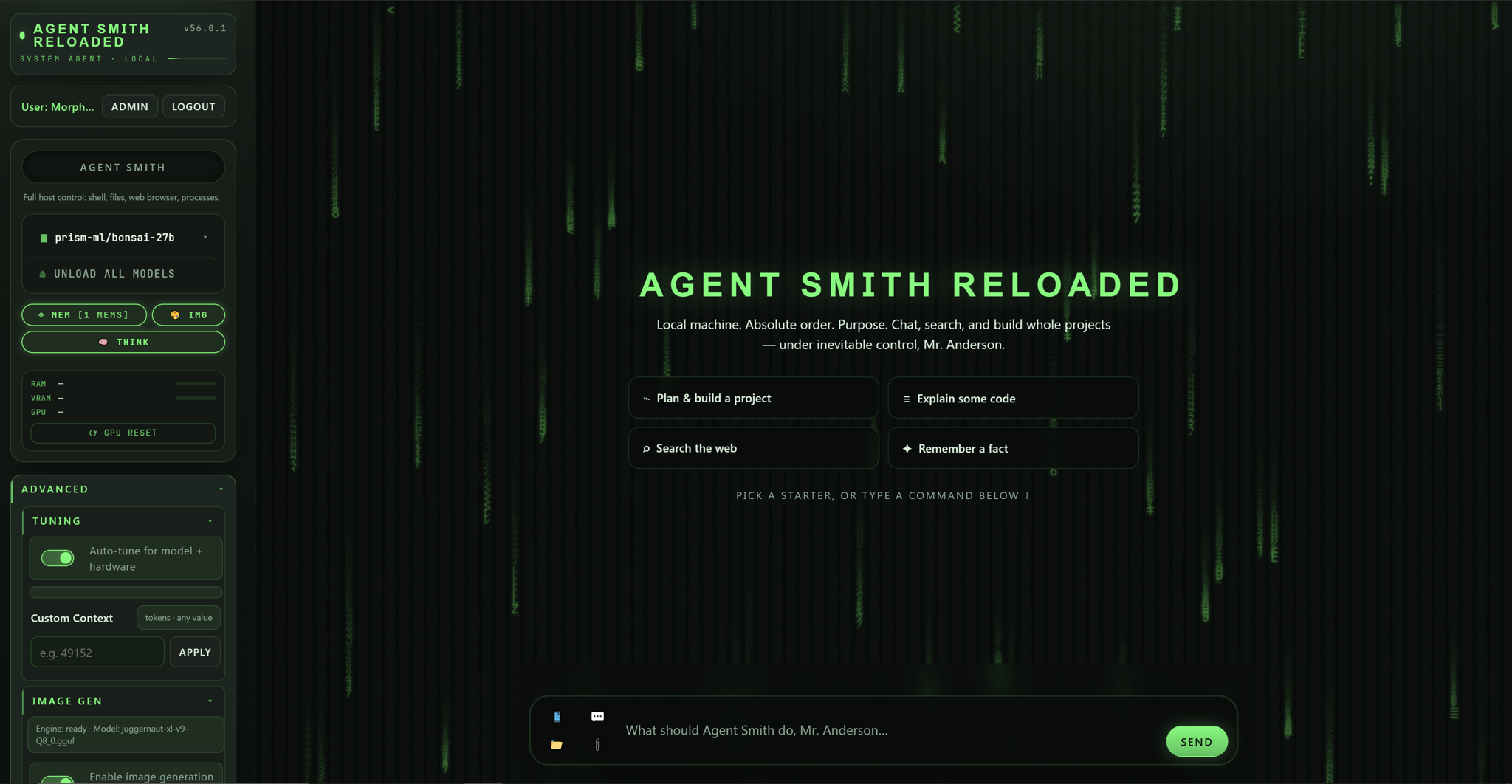Choose the Plan & build a project starter
1512x784 pixels.
pos(754,398)
